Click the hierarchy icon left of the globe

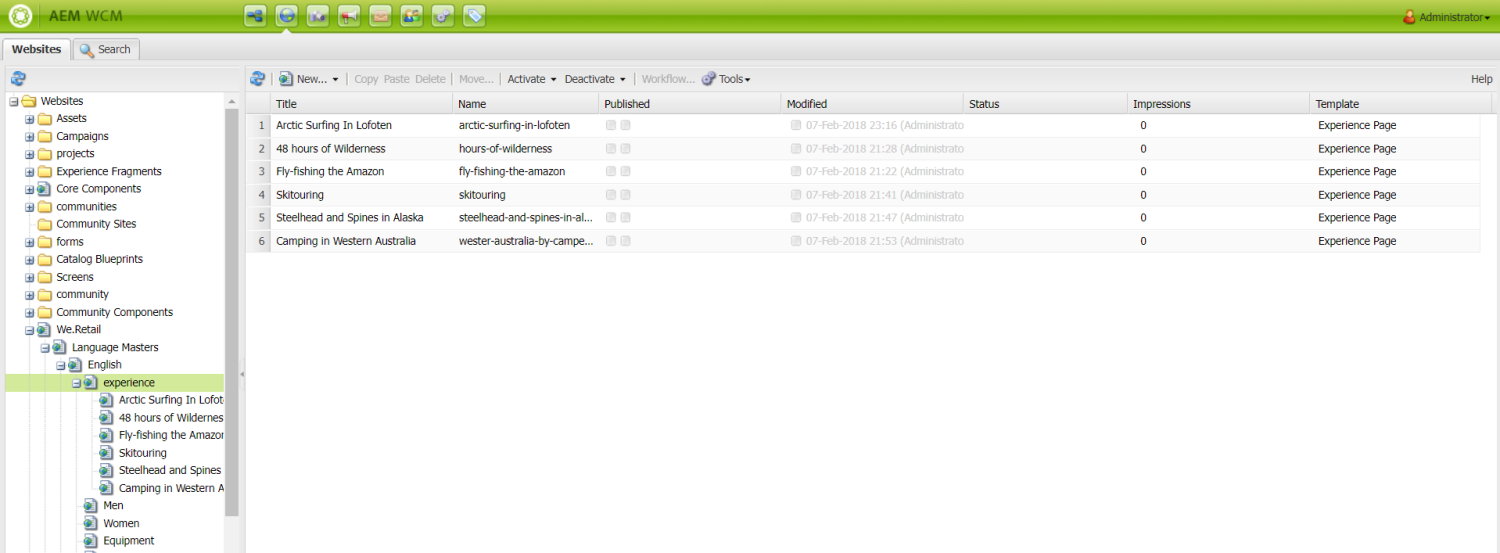[256, 16]
